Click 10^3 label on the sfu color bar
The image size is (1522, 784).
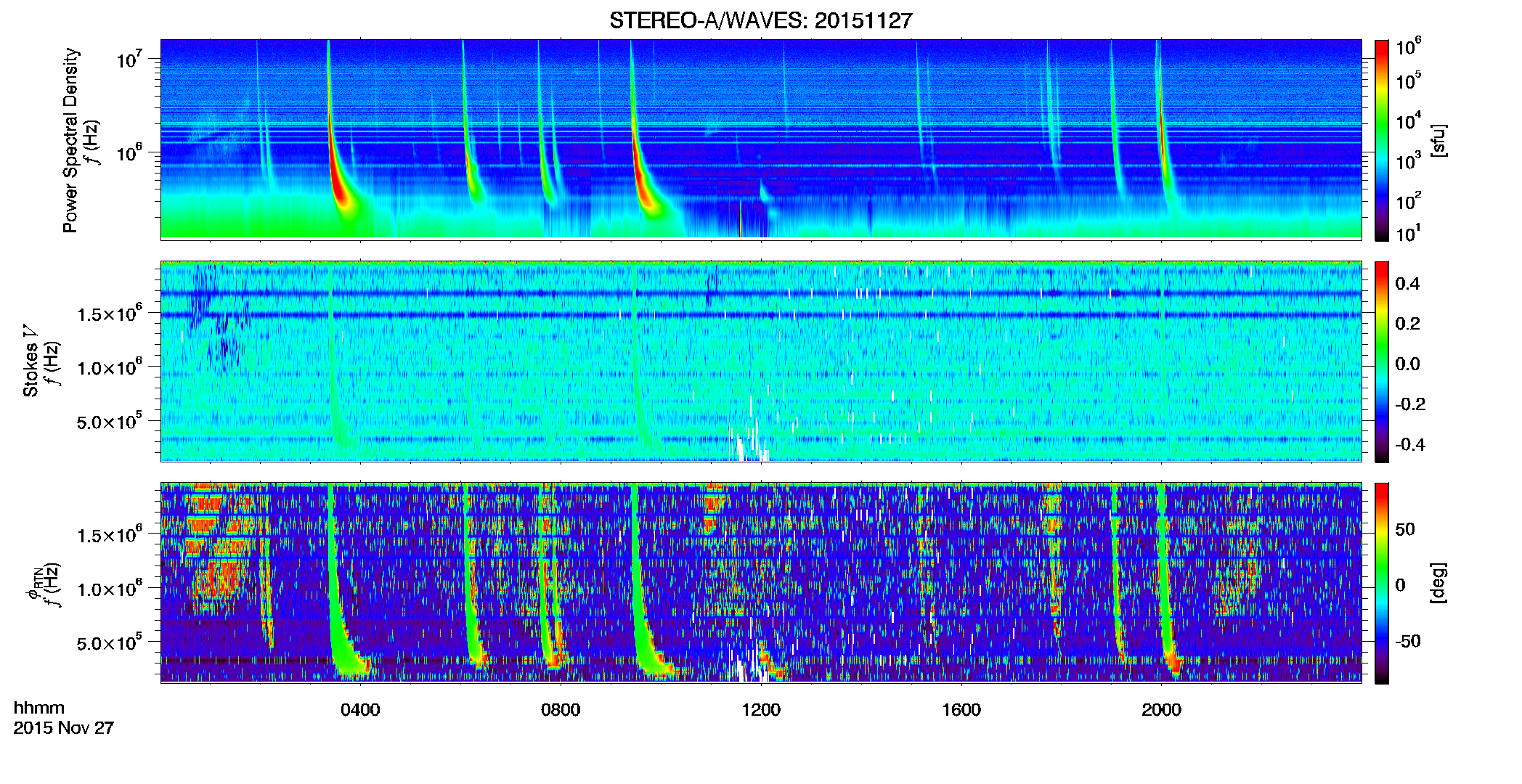pyautogui.click(x=1408, y=160)
